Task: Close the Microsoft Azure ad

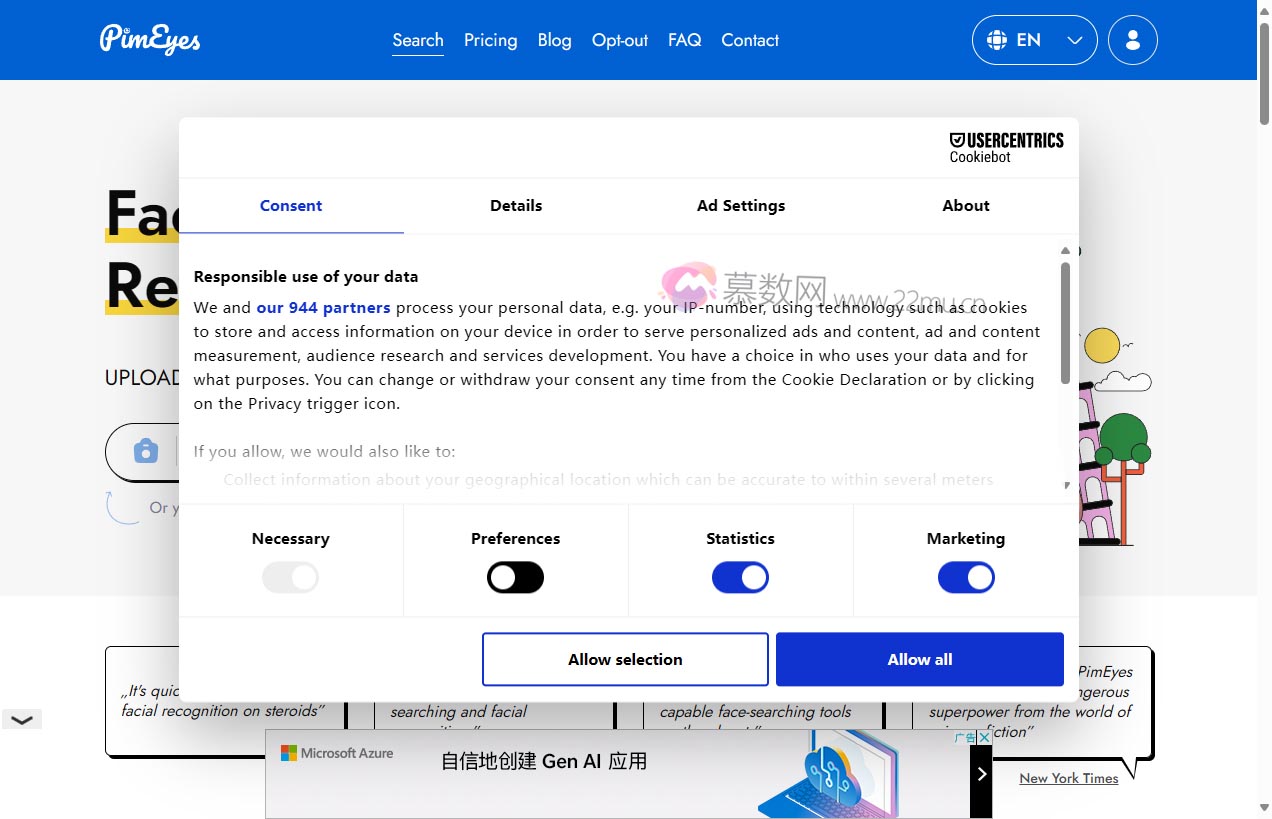Action: click(984, 738)
